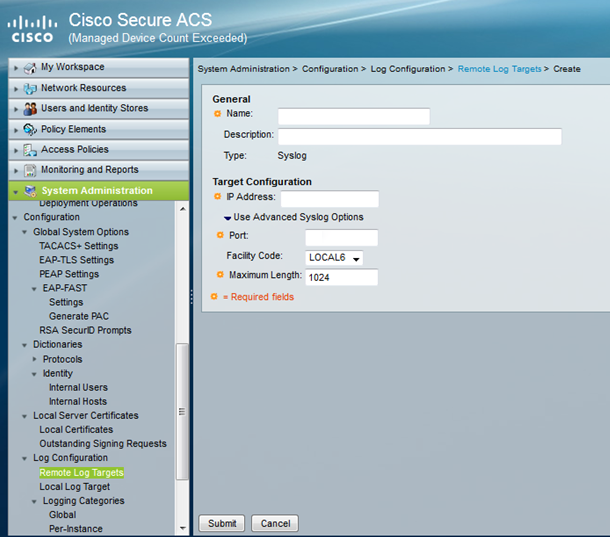Screen dimensions: 610x537
Task: Click the Cancel button
Action: 275,523
